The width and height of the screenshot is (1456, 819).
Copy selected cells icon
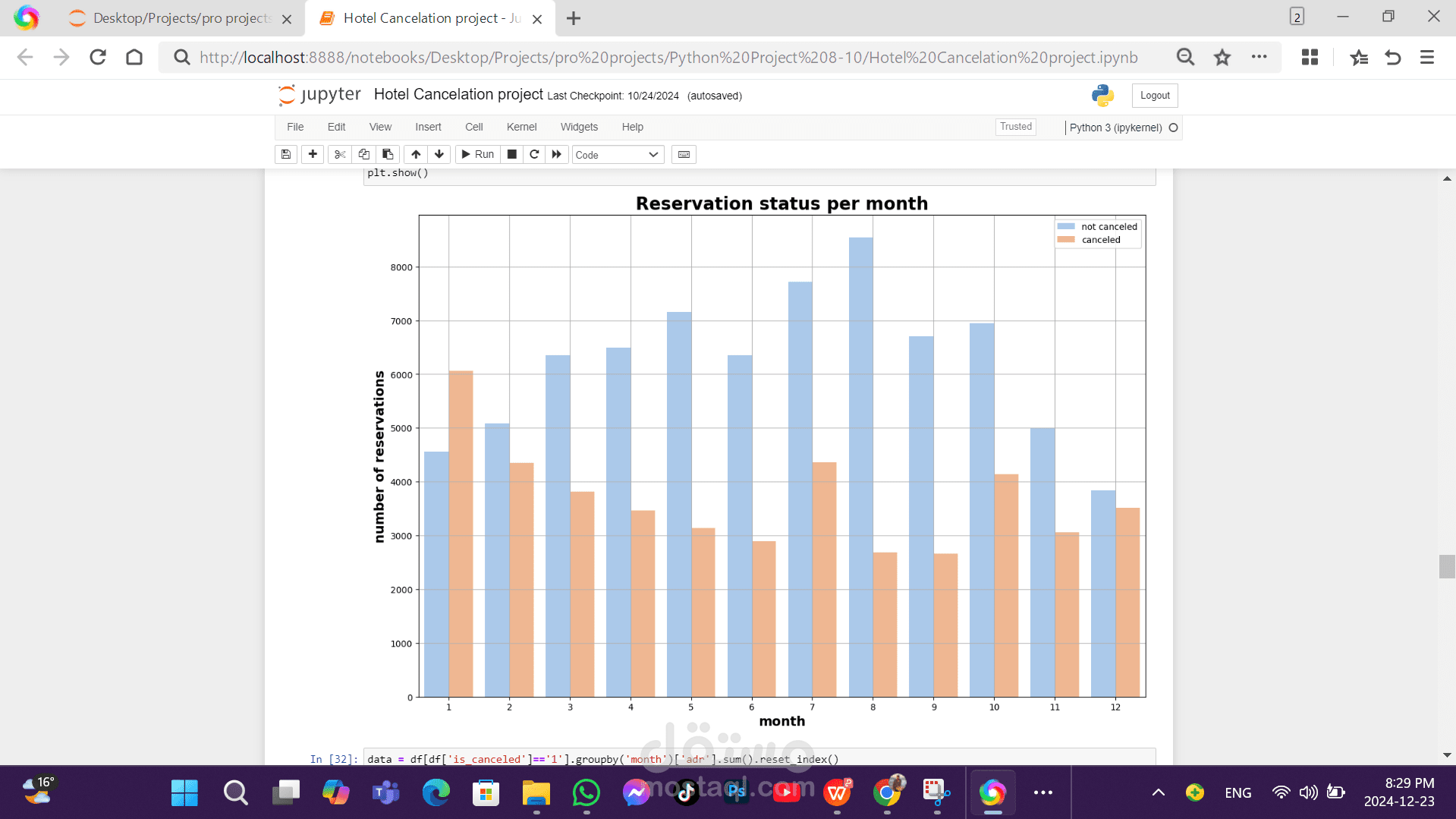(364, 155)
